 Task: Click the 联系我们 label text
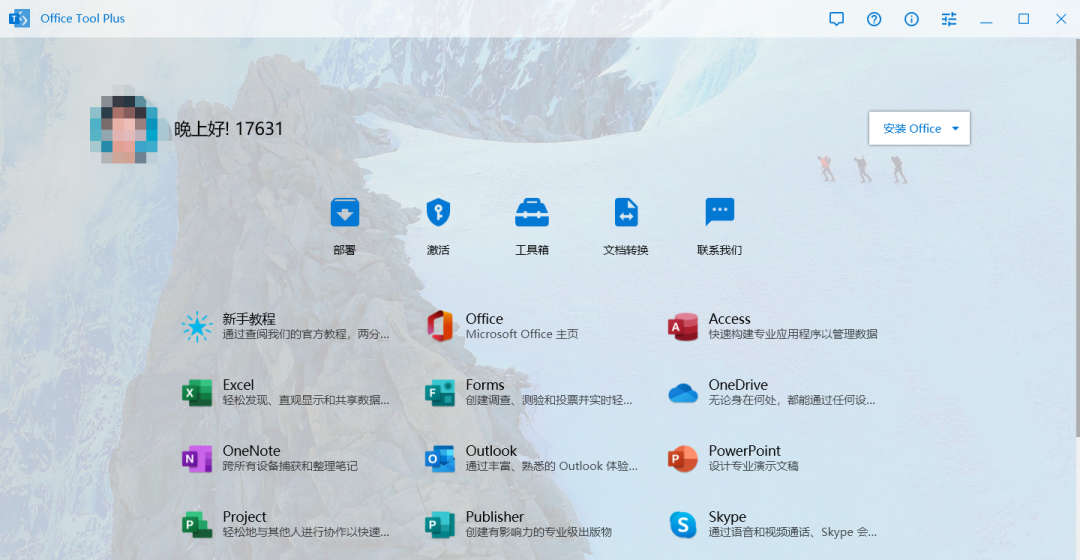click(x=720, y=250)
